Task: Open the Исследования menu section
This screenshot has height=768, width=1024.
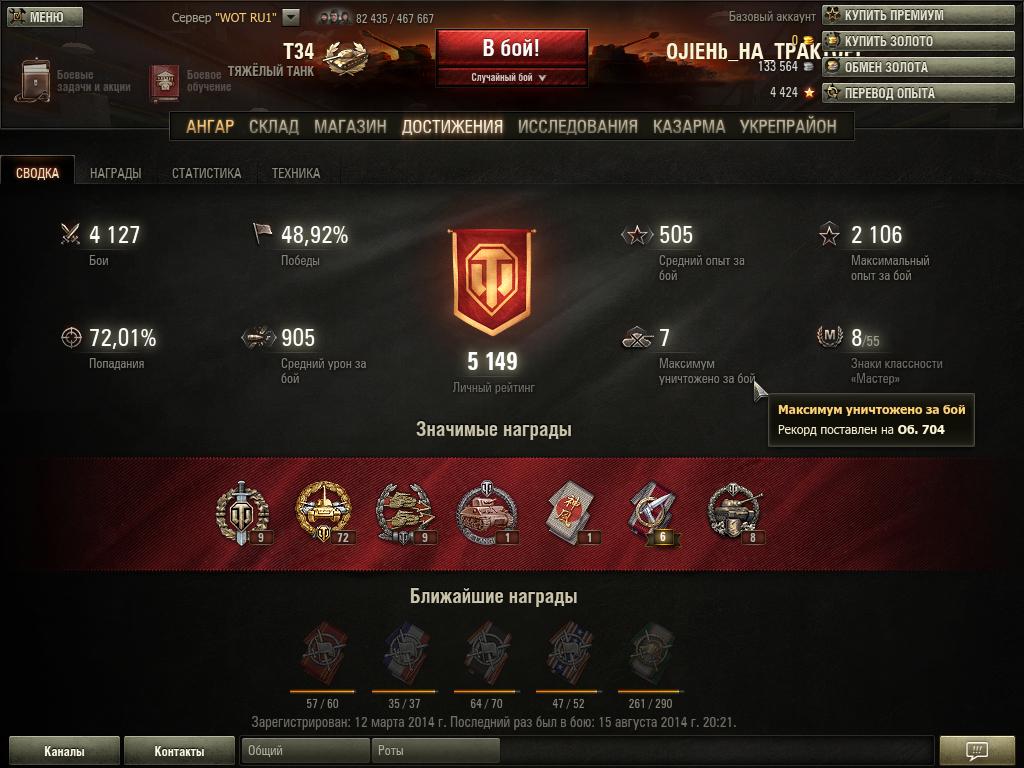Action: [x=577, y=126]
